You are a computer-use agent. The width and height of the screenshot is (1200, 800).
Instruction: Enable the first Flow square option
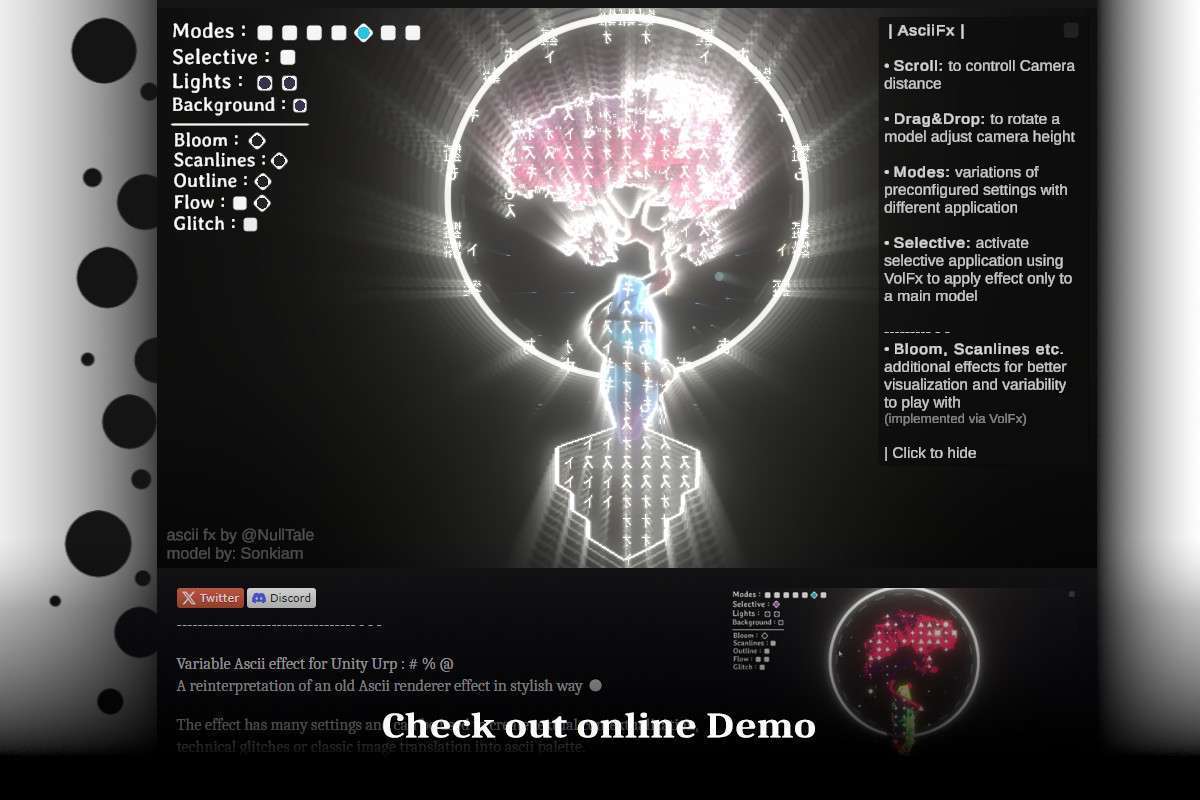click(240, 203)
